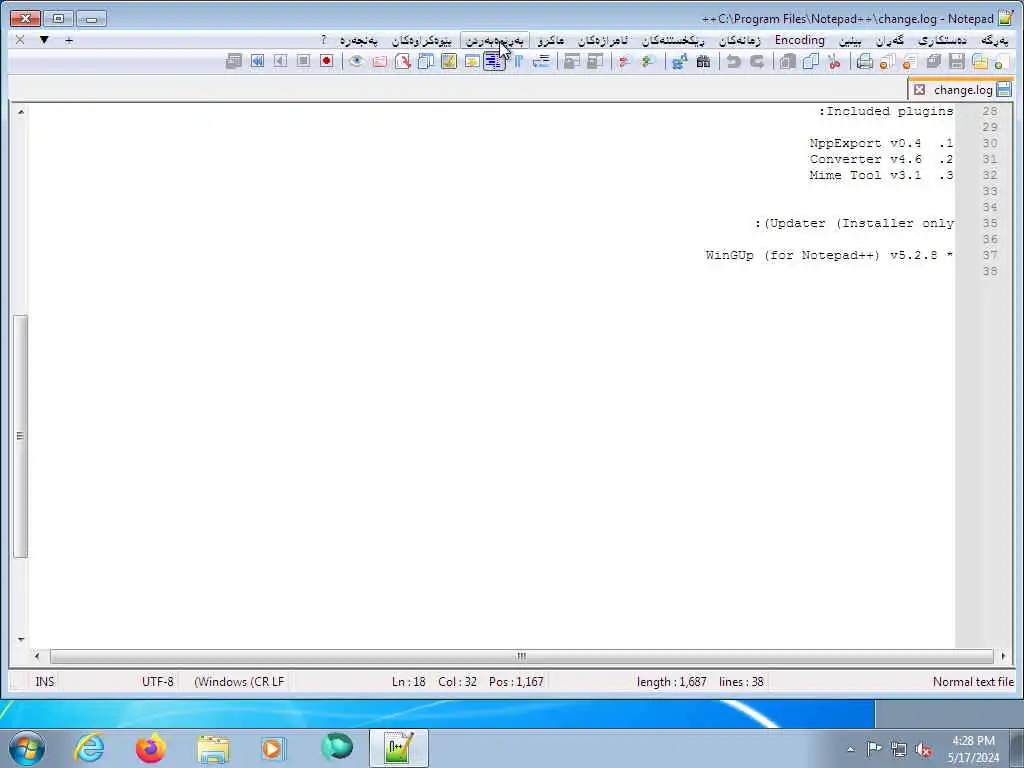This screenshot has height=768, width=1024.
Task: Open the گەڕان (Search) menu
Action: click(x=890, y=40)
